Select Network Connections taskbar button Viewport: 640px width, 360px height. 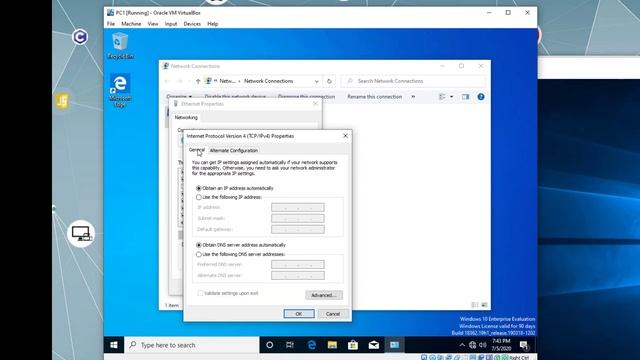click(394, 345)
